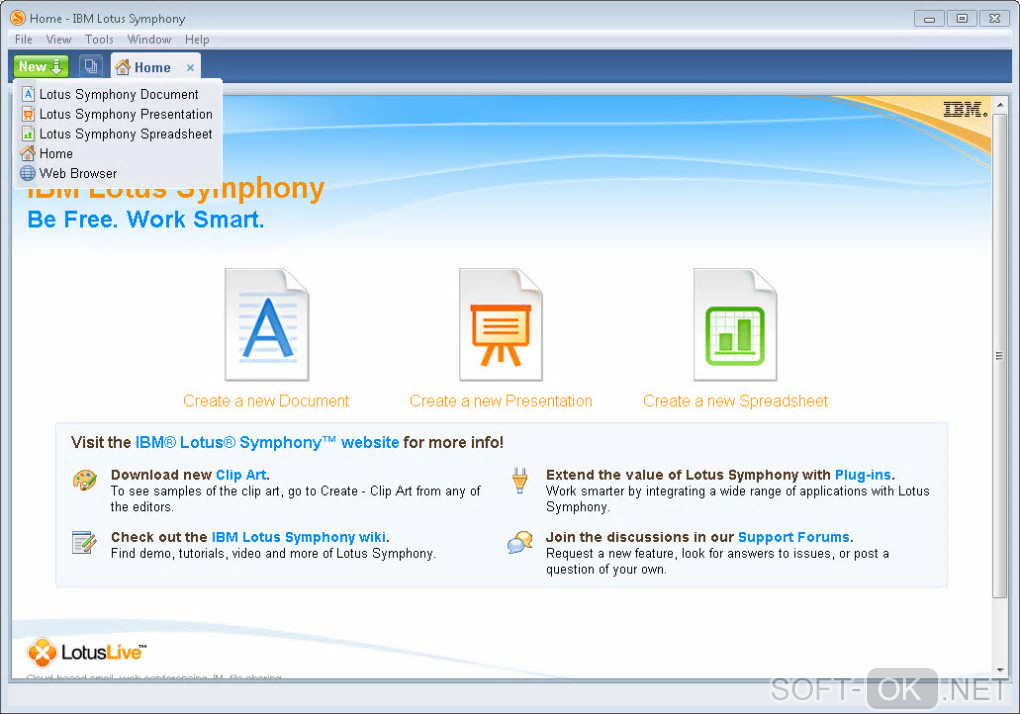This screenshot has height=714, width=1020.
Task: Maximize the Lotus Symphony window
Action: pos(962,19)
